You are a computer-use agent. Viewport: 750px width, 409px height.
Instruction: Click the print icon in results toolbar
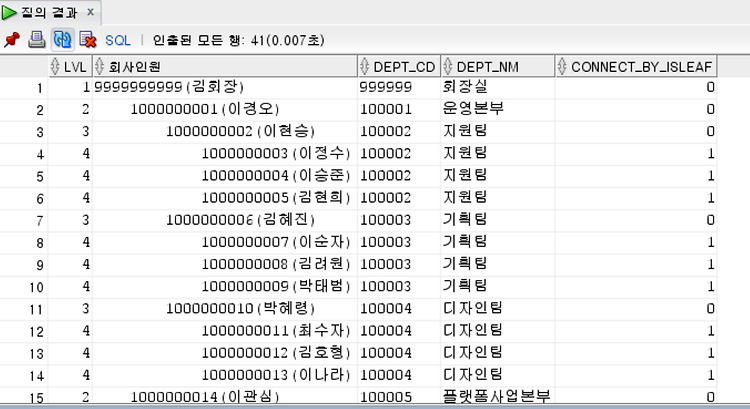tap(36, 40)
